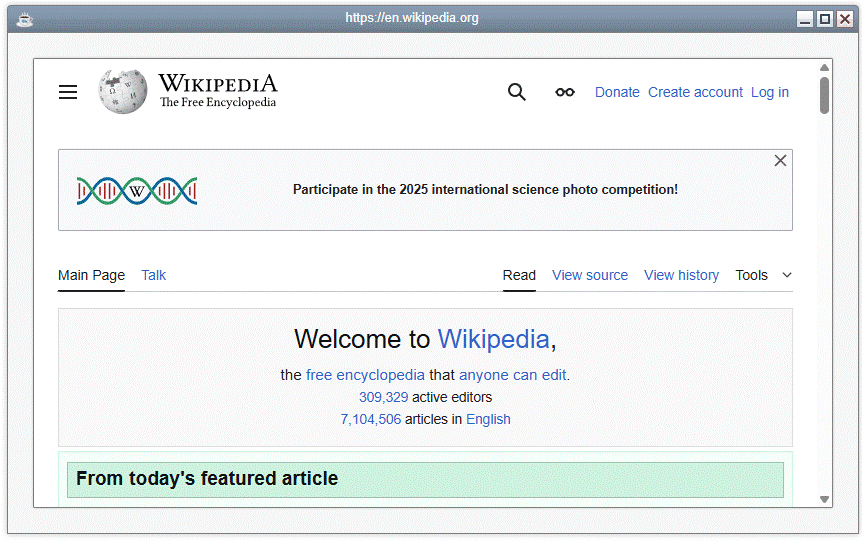Select the View source tab
Screen dimensions: 862x542
click(590, 275)
